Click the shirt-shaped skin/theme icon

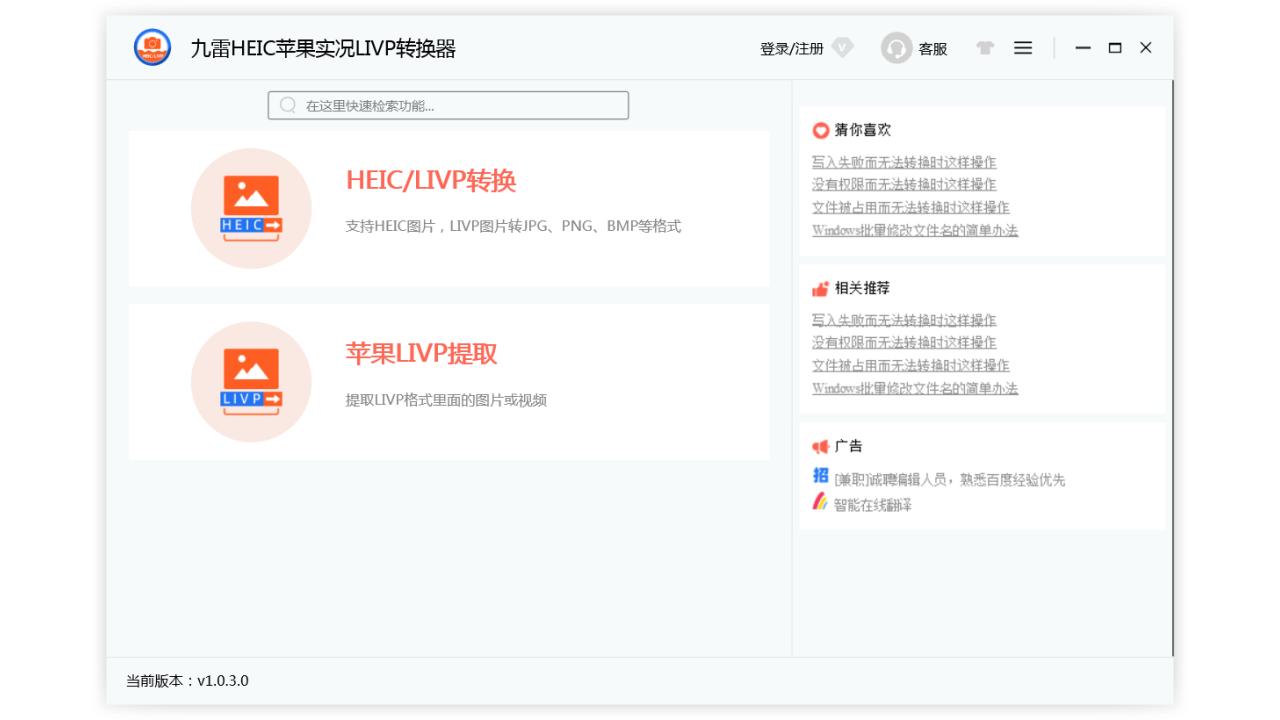[984, 47]
